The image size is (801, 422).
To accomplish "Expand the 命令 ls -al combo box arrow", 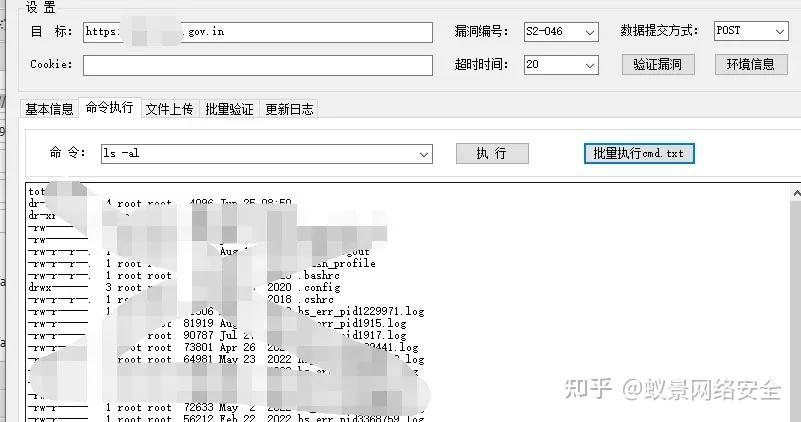I will coord(423,154).
